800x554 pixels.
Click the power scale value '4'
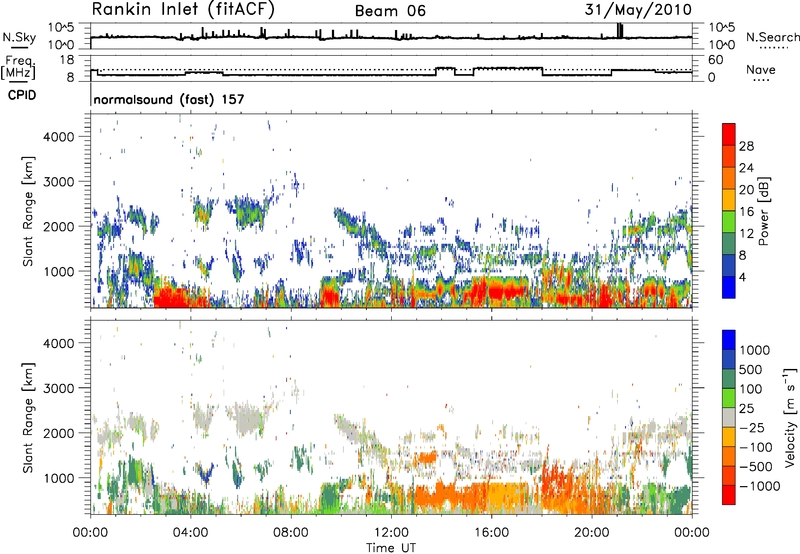pyautogui.click(x=743, y=277)
